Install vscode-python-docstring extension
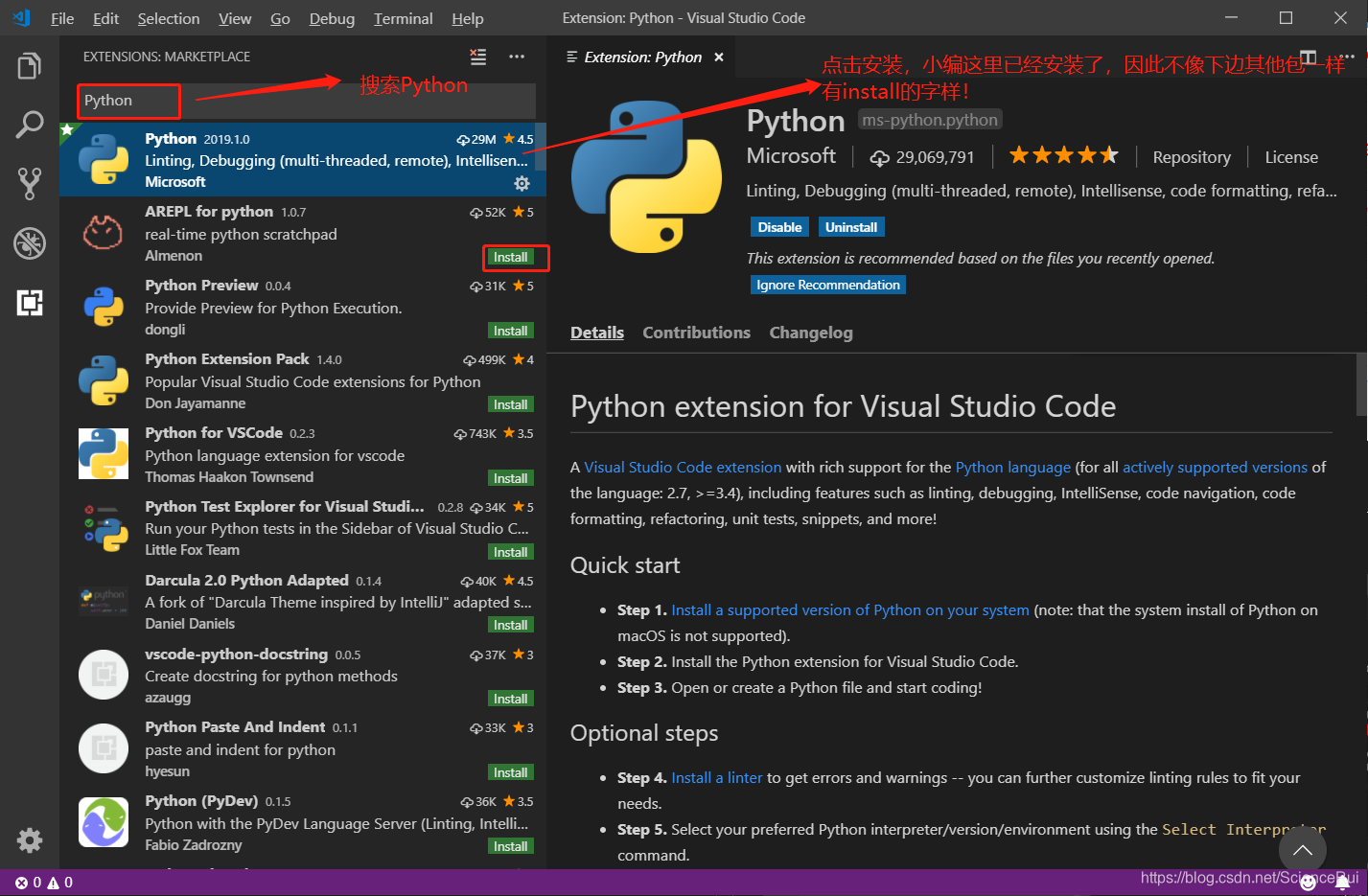This screenshot has width=1368, height=896. click(510, 699)
